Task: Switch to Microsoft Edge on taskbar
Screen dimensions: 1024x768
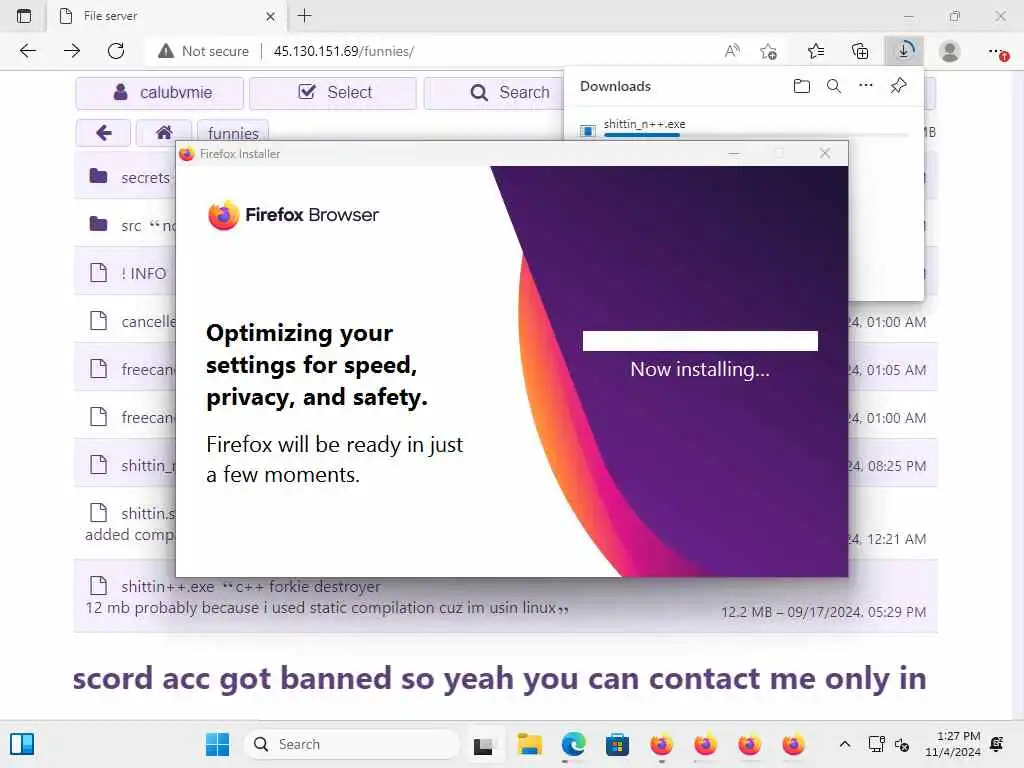Action: tap(573, 744)
